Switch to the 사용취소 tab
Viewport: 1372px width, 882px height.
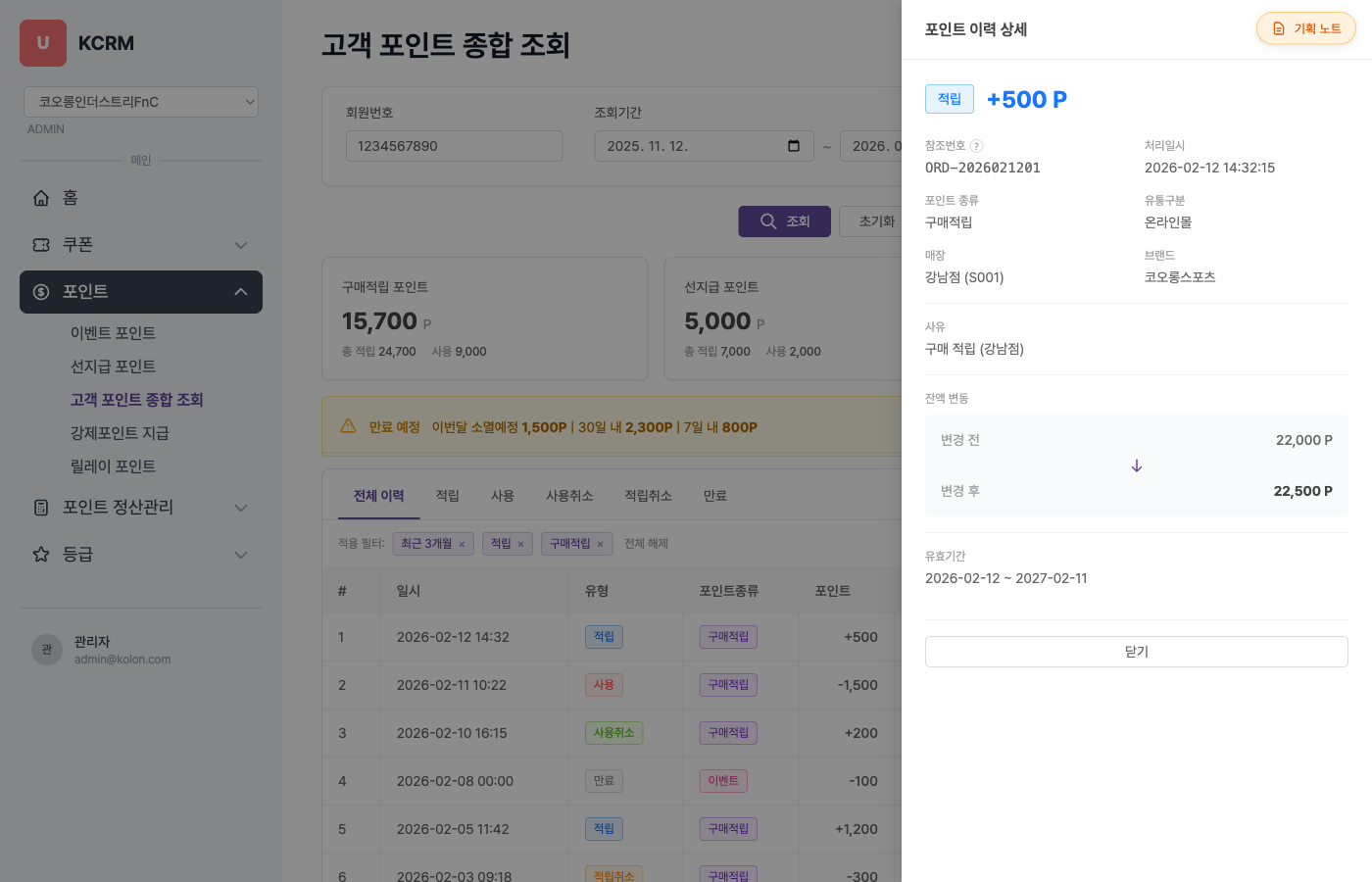[569, 496]
